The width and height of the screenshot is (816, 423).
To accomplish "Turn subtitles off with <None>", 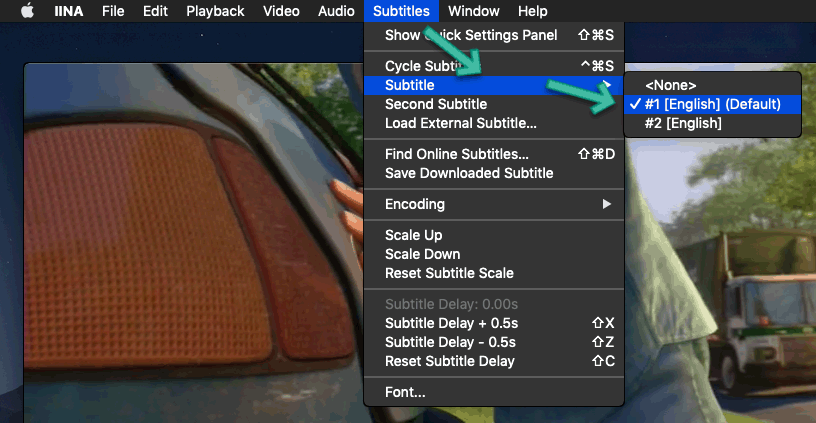I will pyautogui.click(x=712, y=85).
